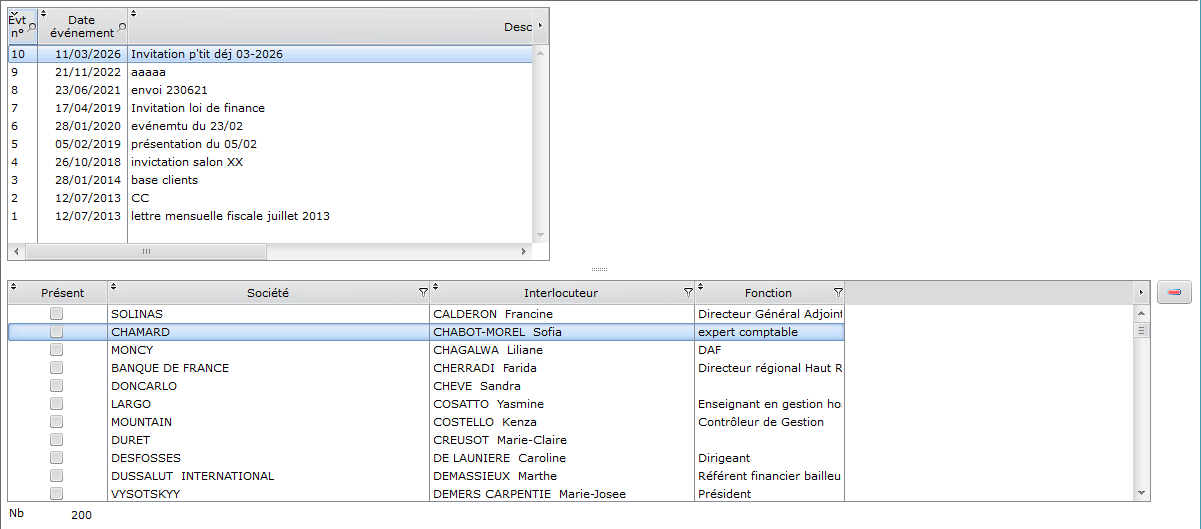
Task: Open the Fonction column filter funnel
Action: pos(838,293)
